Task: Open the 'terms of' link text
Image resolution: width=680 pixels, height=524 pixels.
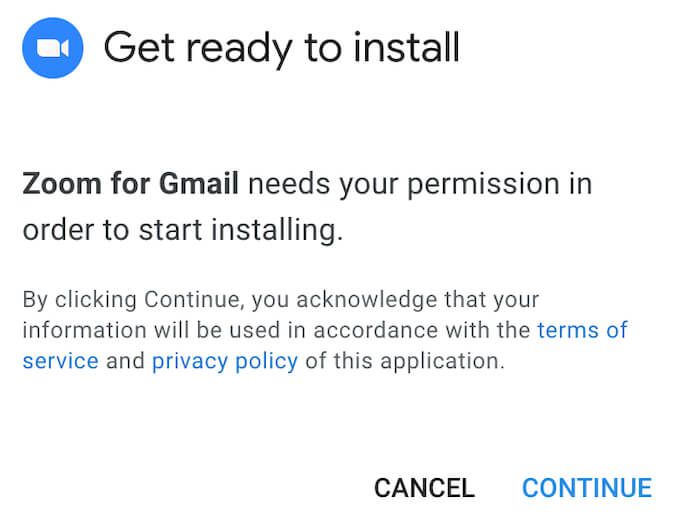Action: click(582, 330)
